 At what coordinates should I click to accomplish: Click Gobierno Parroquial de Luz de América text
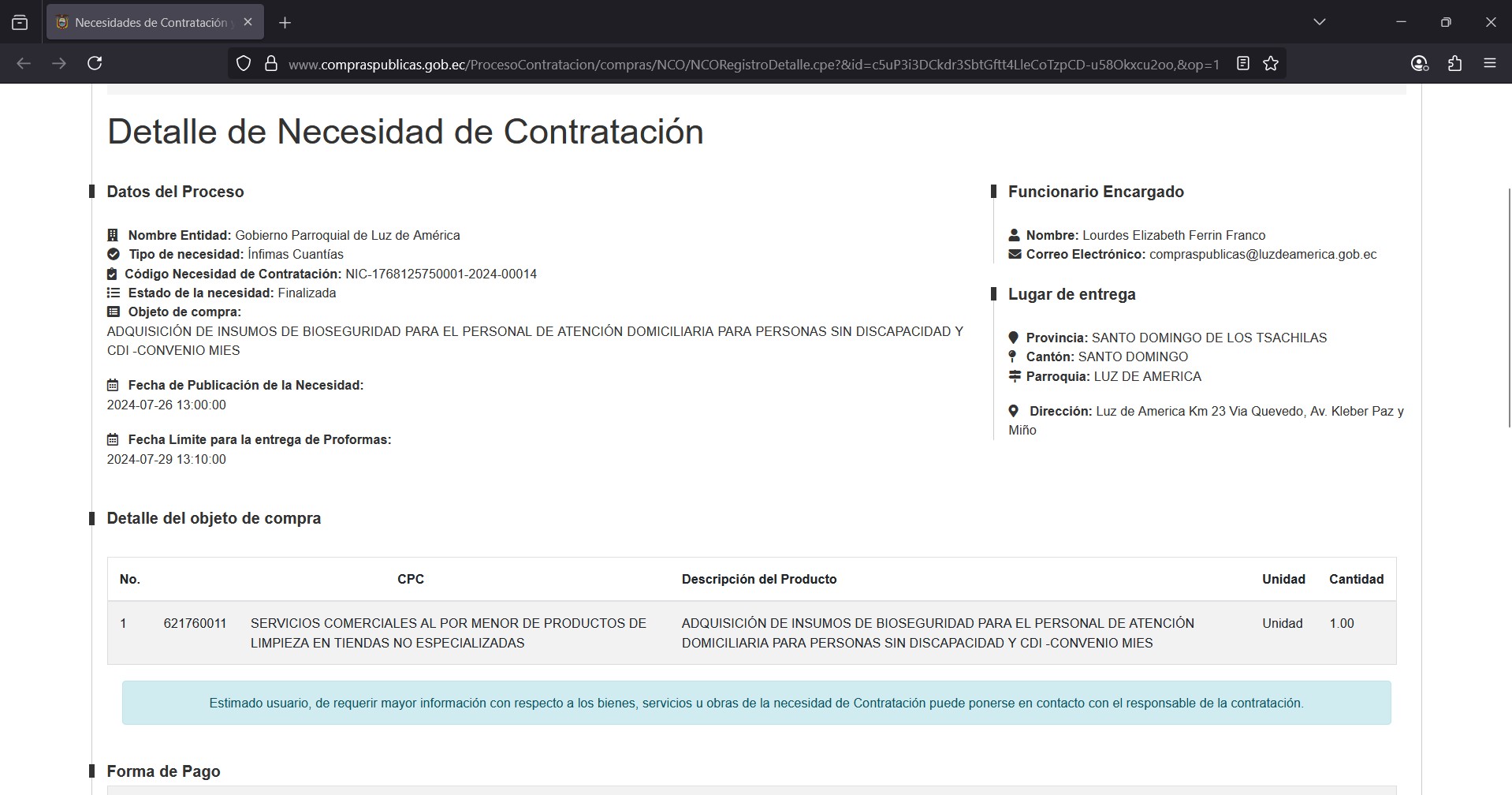348,235
